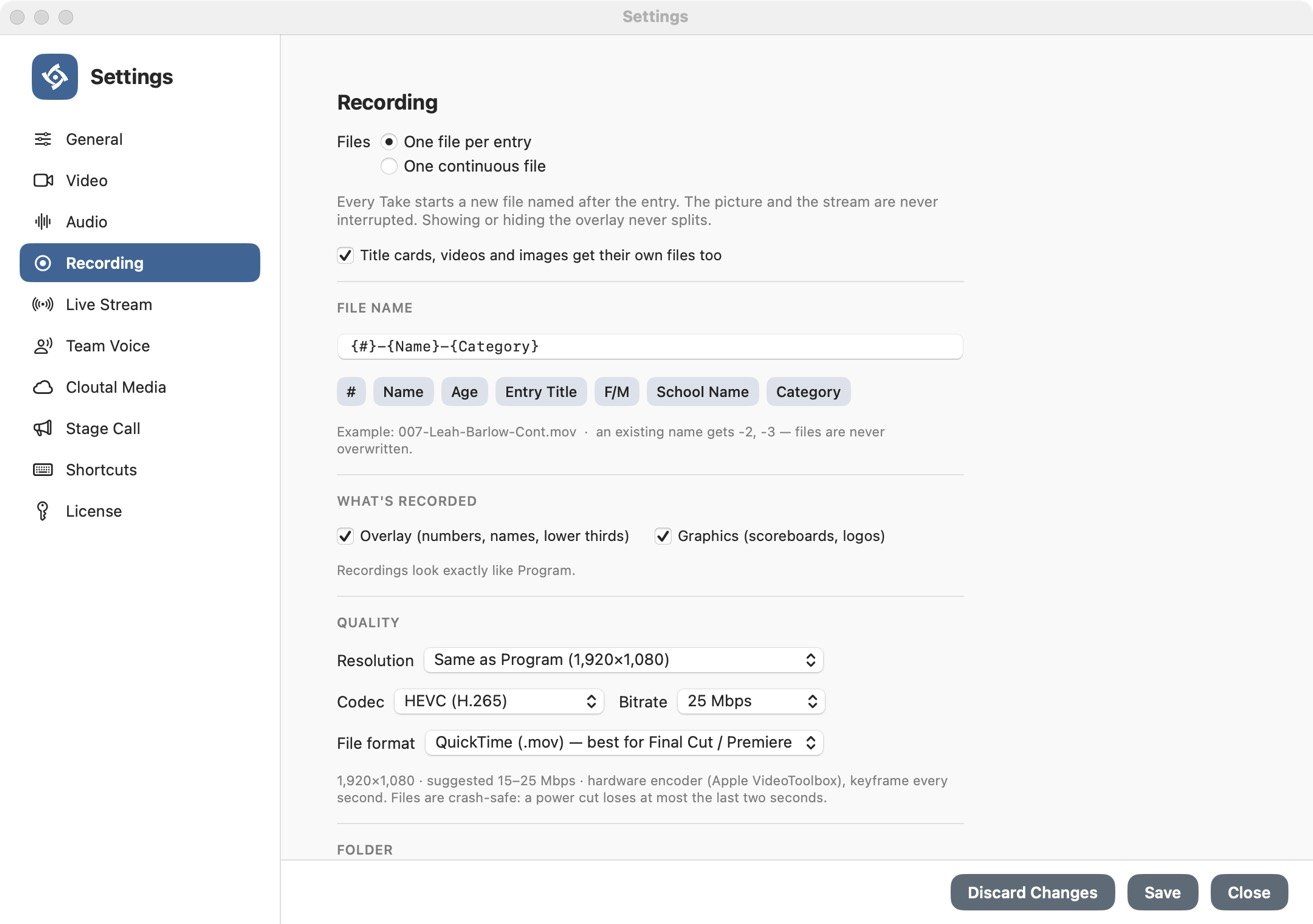Image resolution: width=1313 pixels, height=924 pixels.
Task: Open the File format dropdown
Action: (x=624, y=743)
